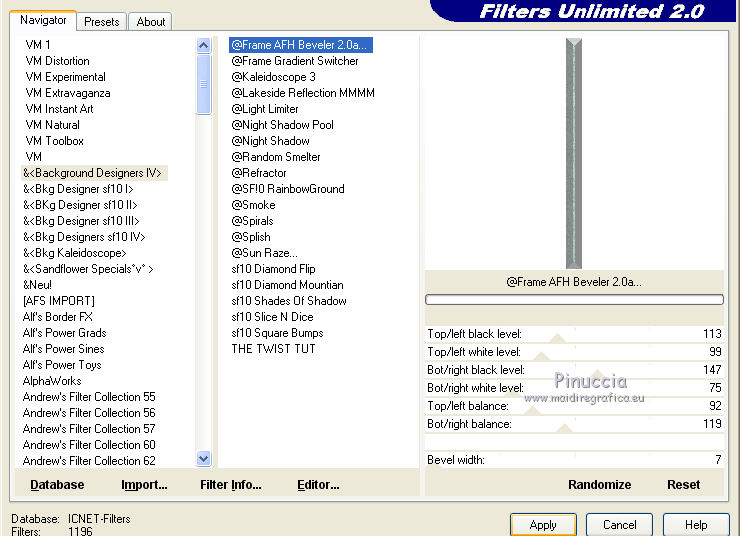
Task: Select VM Extravaganza category
Action: coord(68,93)
